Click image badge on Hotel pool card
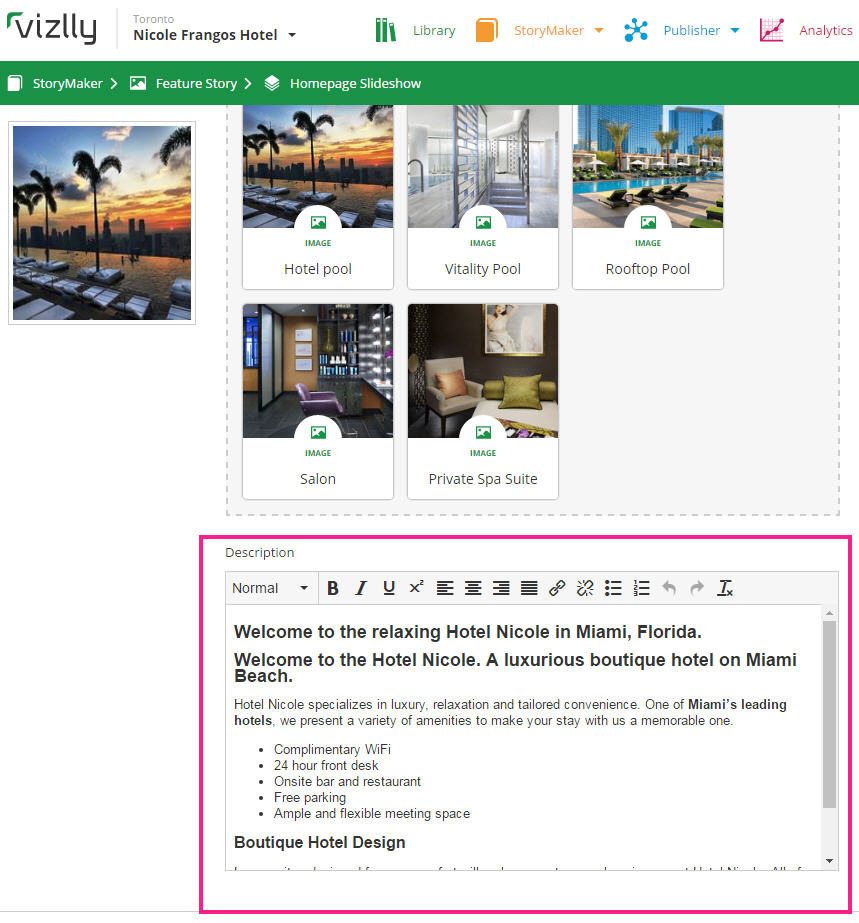The height and width of the screenshot is (923, 859). click(318, 223)
